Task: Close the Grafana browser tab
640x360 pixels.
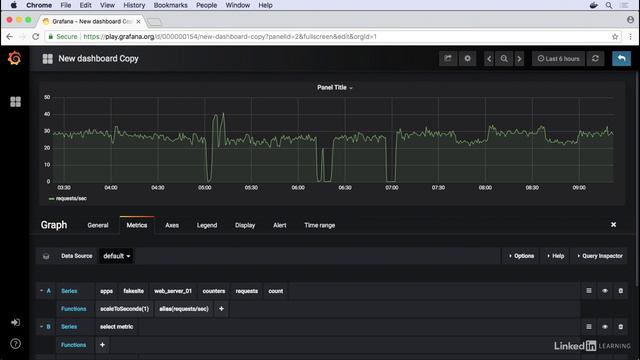Action: point(138,21)
